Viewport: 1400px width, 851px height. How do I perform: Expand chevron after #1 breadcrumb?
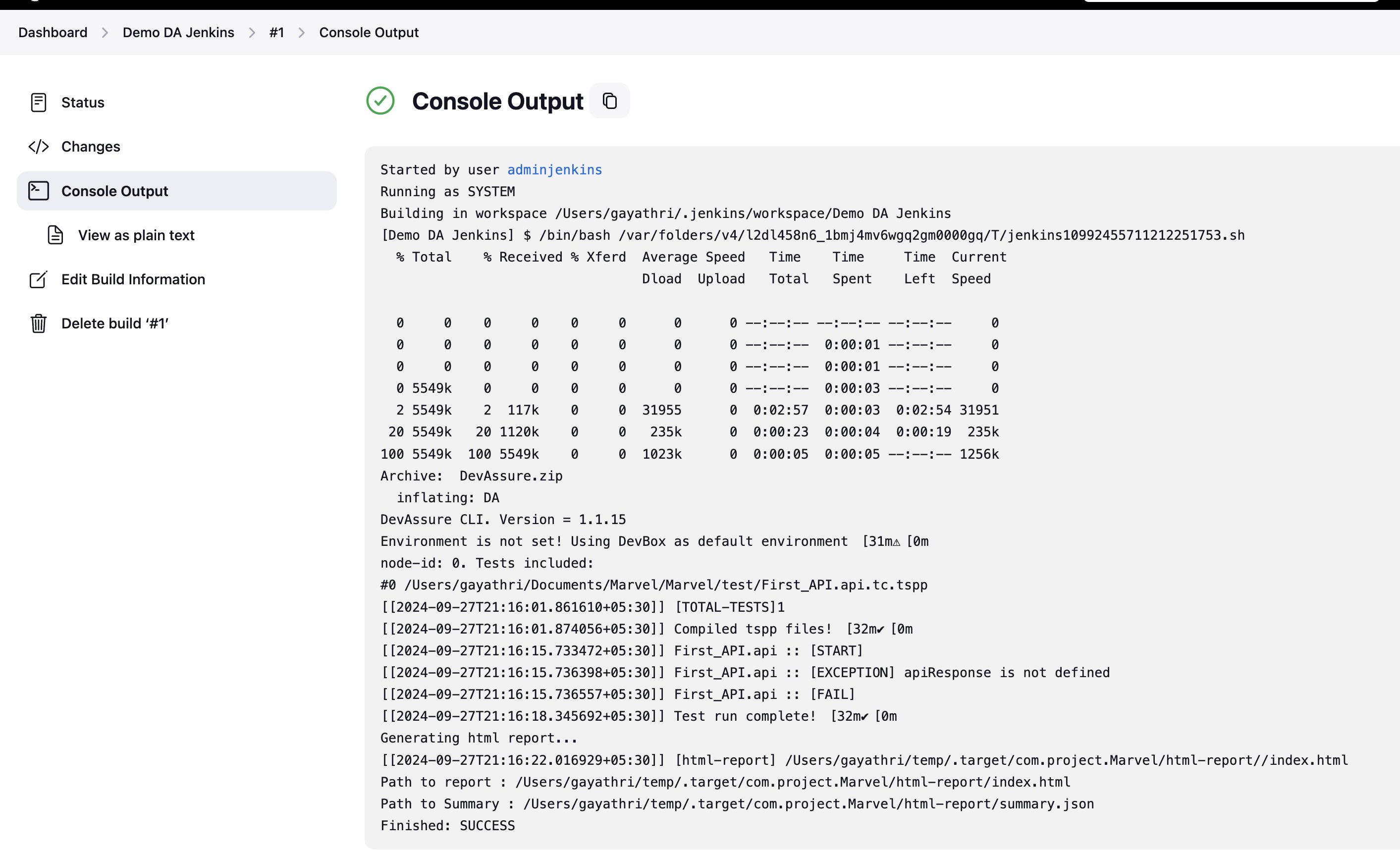(x=301, y=33)
